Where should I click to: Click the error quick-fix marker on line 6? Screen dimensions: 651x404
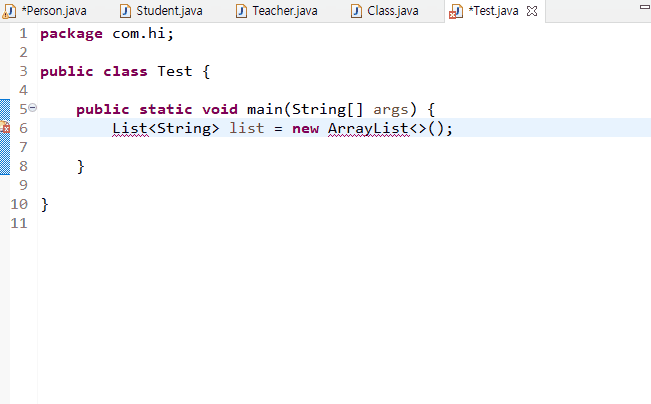coord(5,127)
